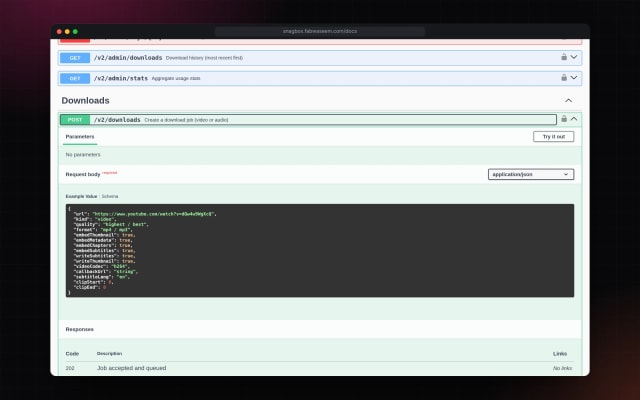Click the "clipEnd": 0 line
The image size is (640, 400).
tap(90, 287)
